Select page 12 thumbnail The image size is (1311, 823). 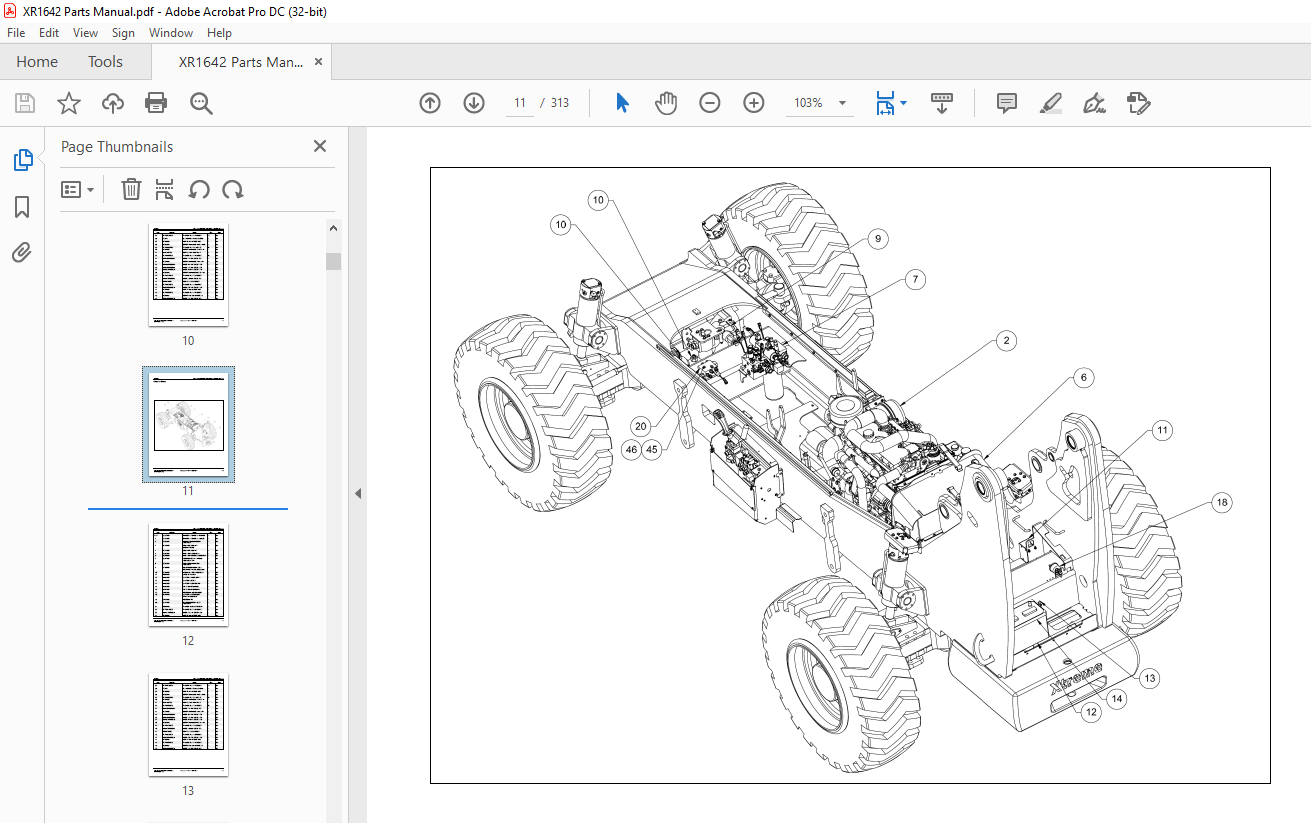click(189, 575)
